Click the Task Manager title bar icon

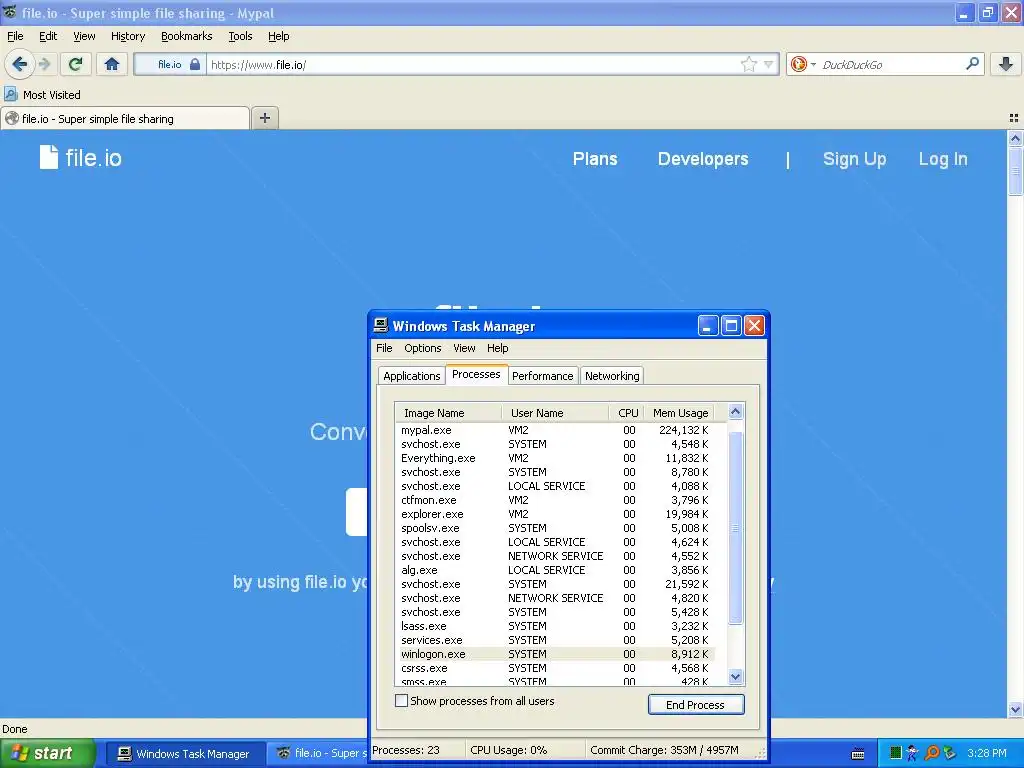[x=380, y=325]
